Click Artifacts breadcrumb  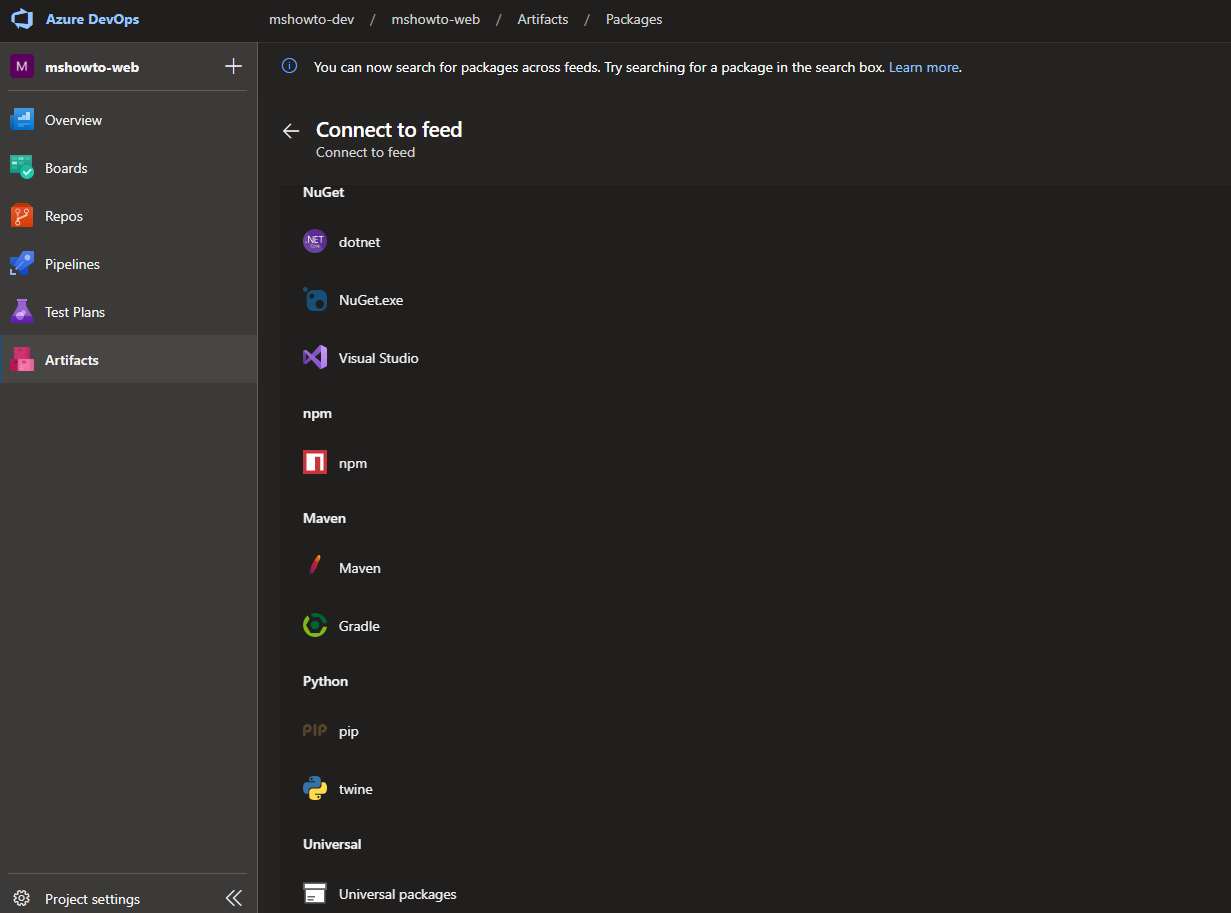[x=543, y=20]
